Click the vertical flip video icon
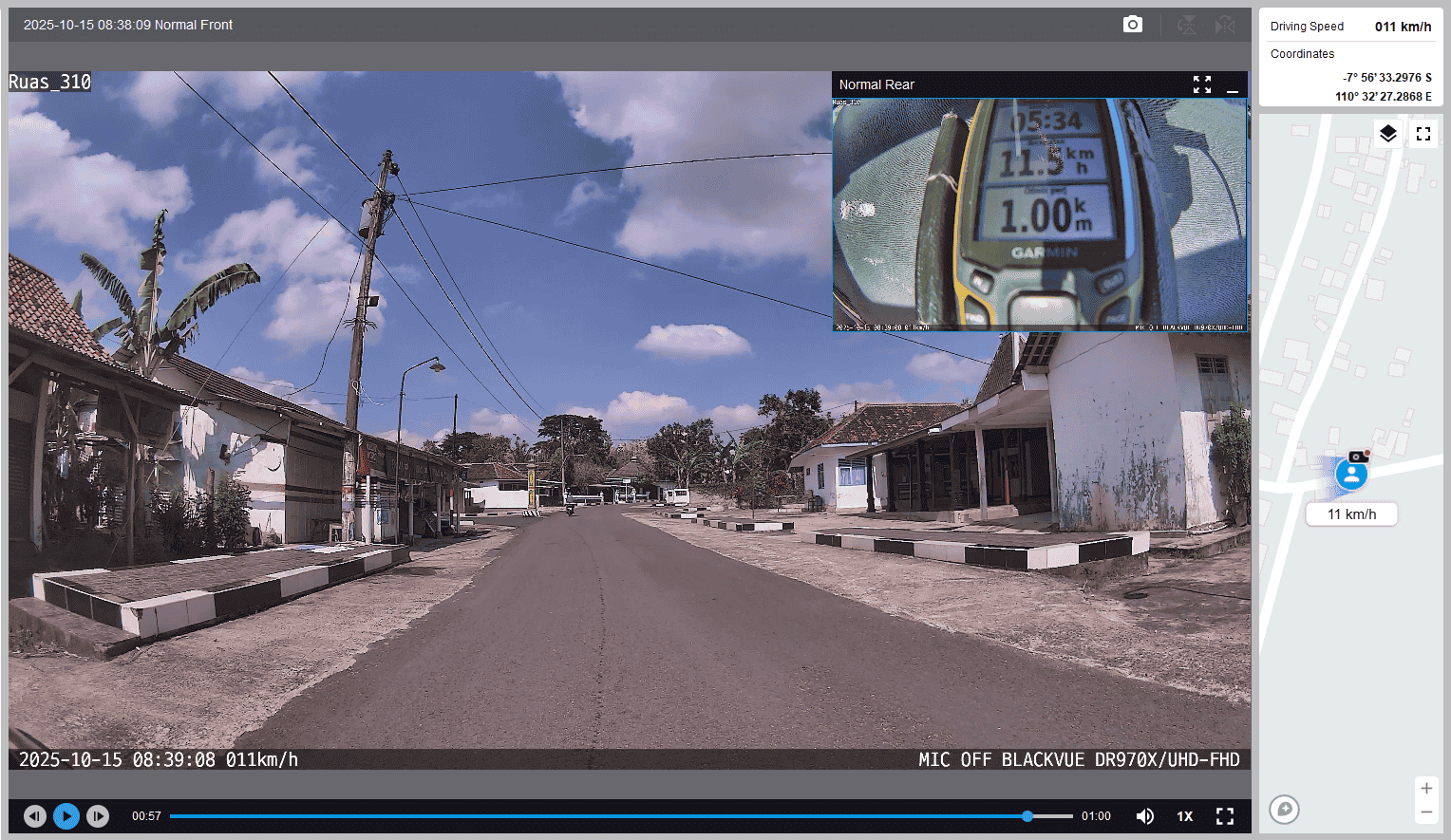Image resolution: width=1451 pixels, height=840 pixels. point(1187,25)
